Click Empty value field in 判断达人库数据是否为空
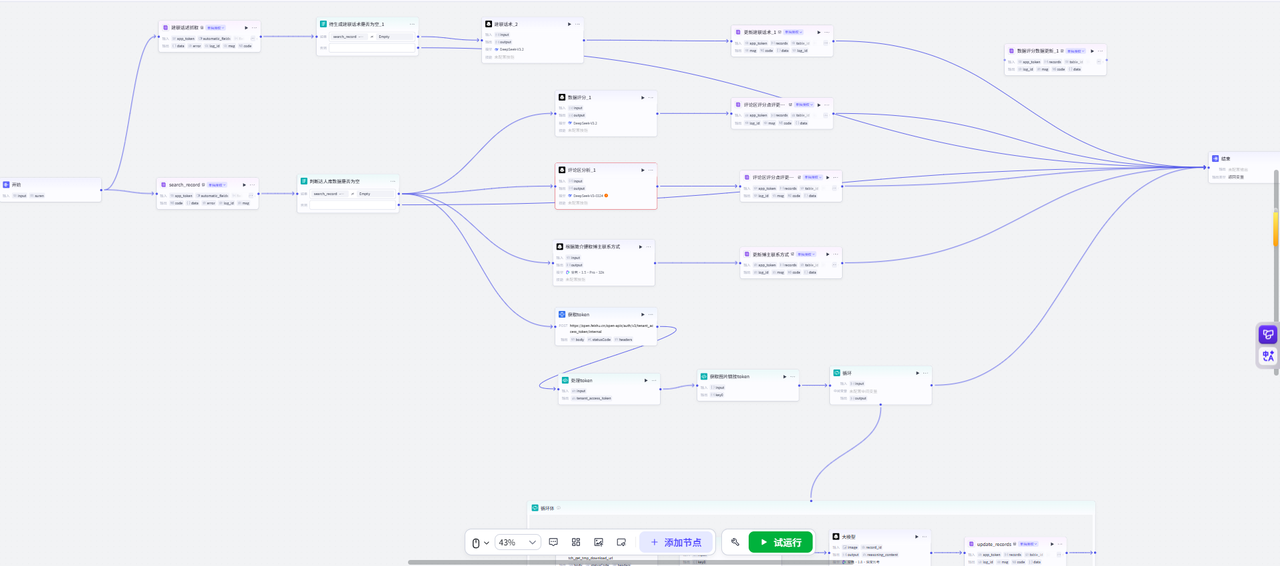The height and width of the screenshot is (566, 1280). tap(376, 194)
